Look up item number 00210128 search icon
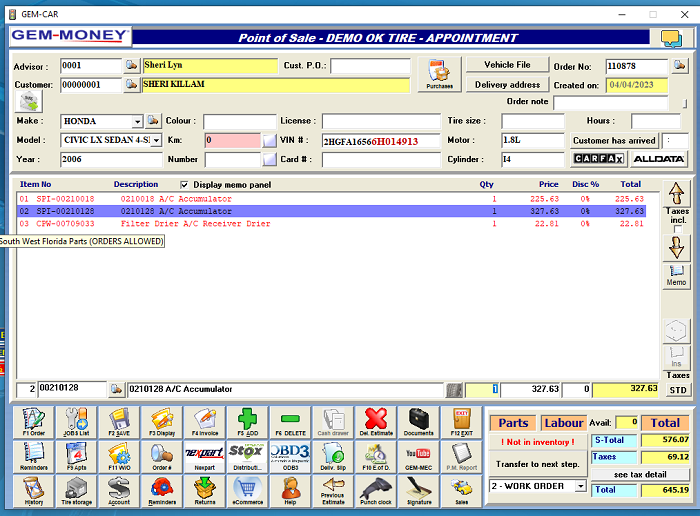 116,389
